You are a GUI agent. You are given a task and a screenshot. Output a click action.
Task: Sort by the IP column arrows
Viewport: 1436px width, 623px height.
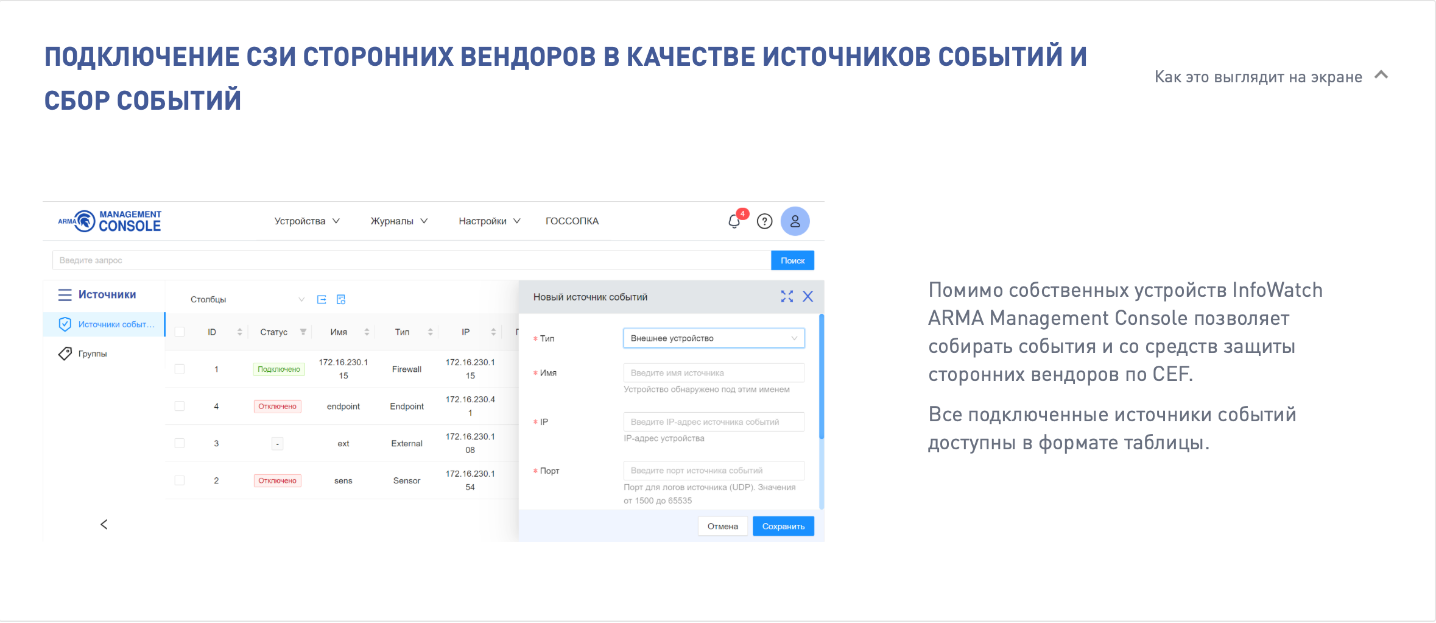click(x=493, y=332)
